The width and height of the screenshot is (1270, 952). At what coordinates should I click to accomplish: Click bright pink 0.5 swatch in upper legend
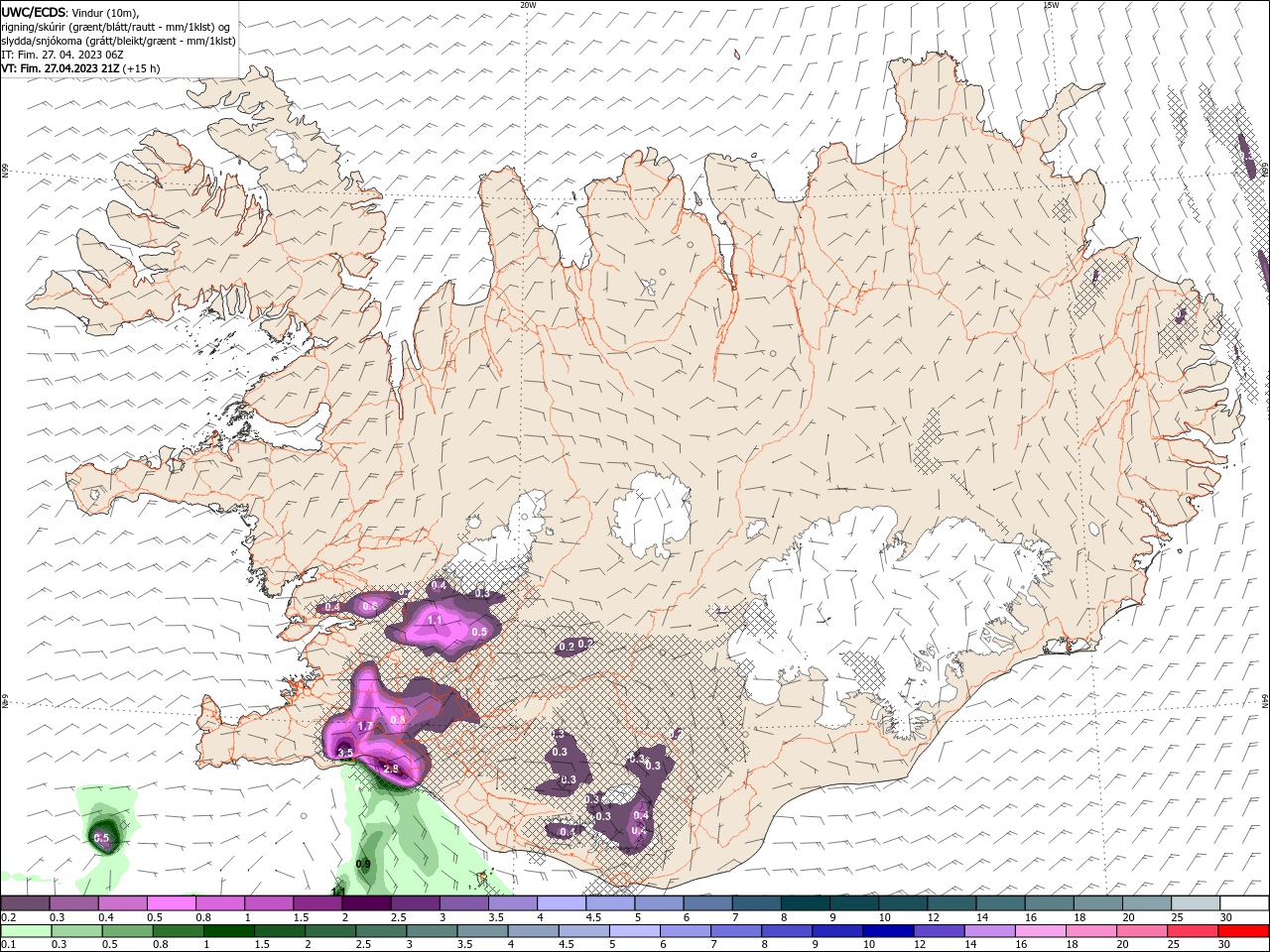[171, 902]
